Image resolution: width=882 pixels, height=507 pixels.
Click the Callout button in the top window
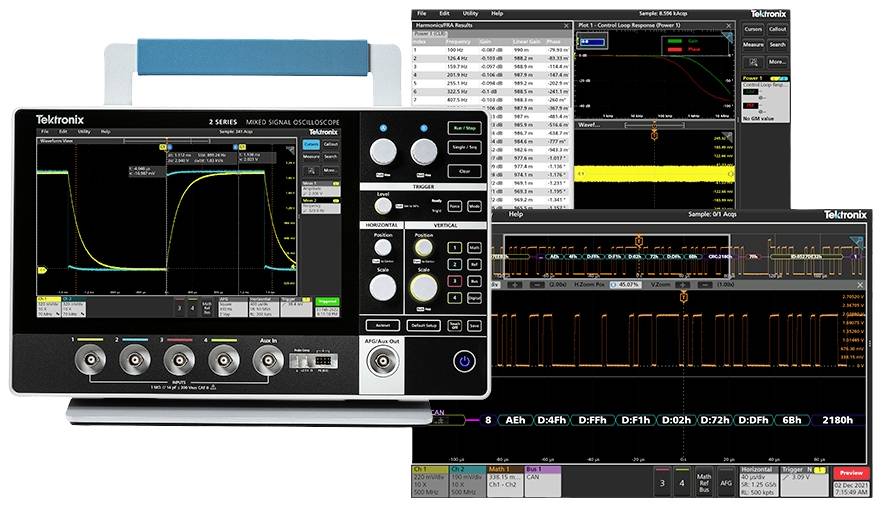tap(777, 30)
